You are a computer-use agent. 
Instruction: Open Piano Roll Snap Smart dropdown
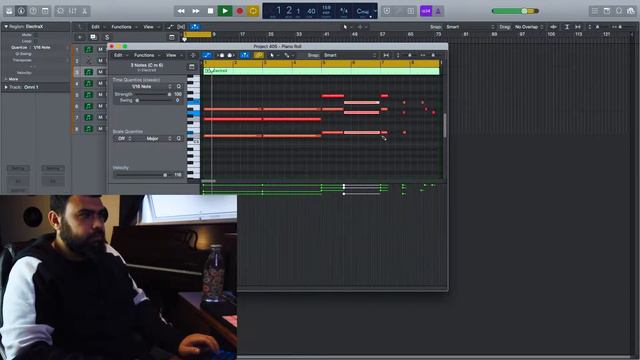click(x=349, y=55)
